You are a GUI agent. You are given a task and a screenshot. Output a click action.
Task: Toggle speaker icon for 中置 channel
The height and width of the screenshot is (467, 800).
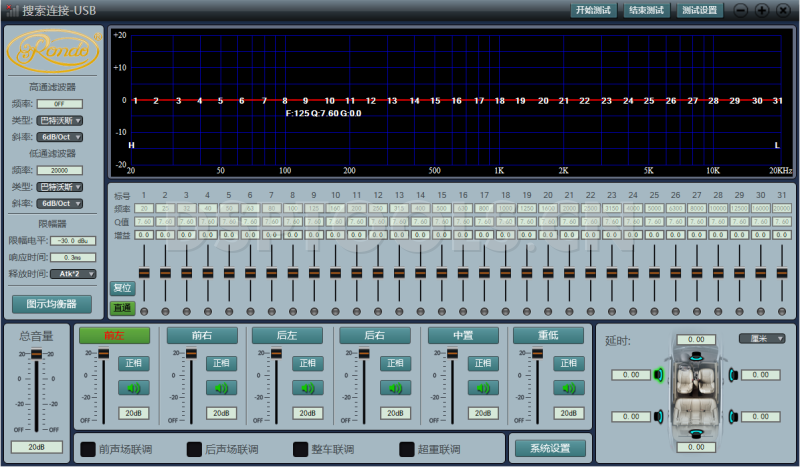click(484, 388)
